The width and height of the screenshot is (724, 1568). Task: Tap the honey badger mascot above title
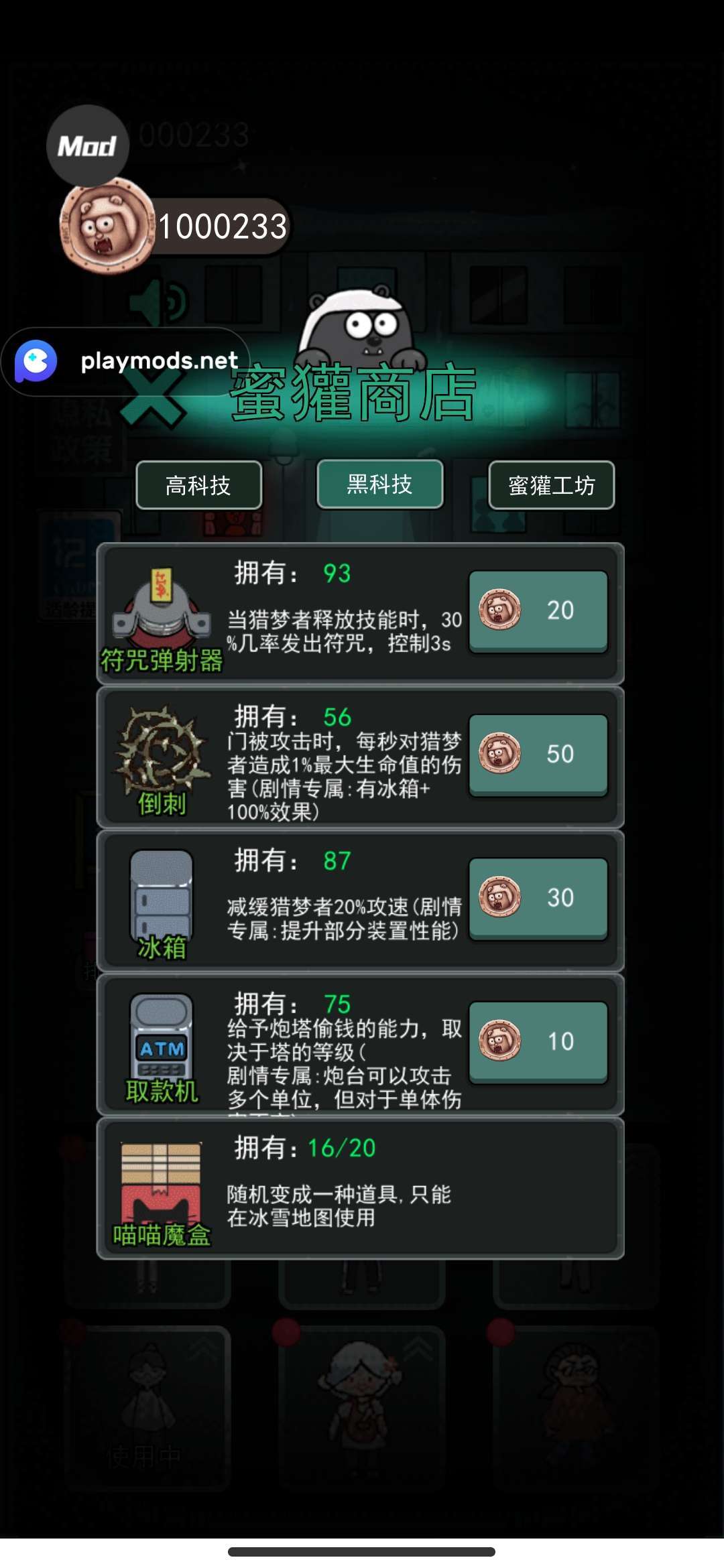[361, 326]
